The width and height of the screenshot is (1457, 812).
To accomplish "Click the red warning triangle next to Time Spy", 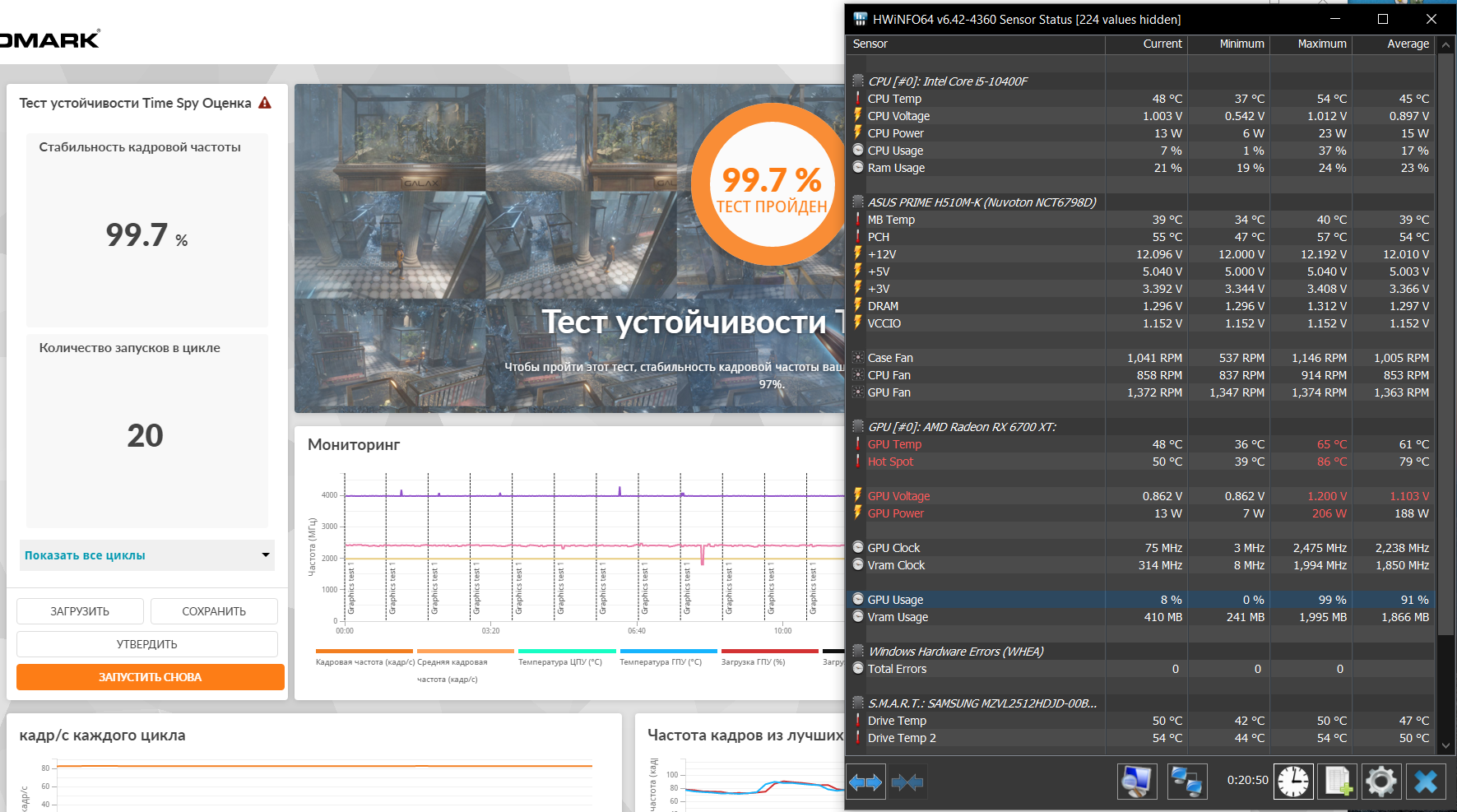I will pyautogui.click(x=265, y=103).
